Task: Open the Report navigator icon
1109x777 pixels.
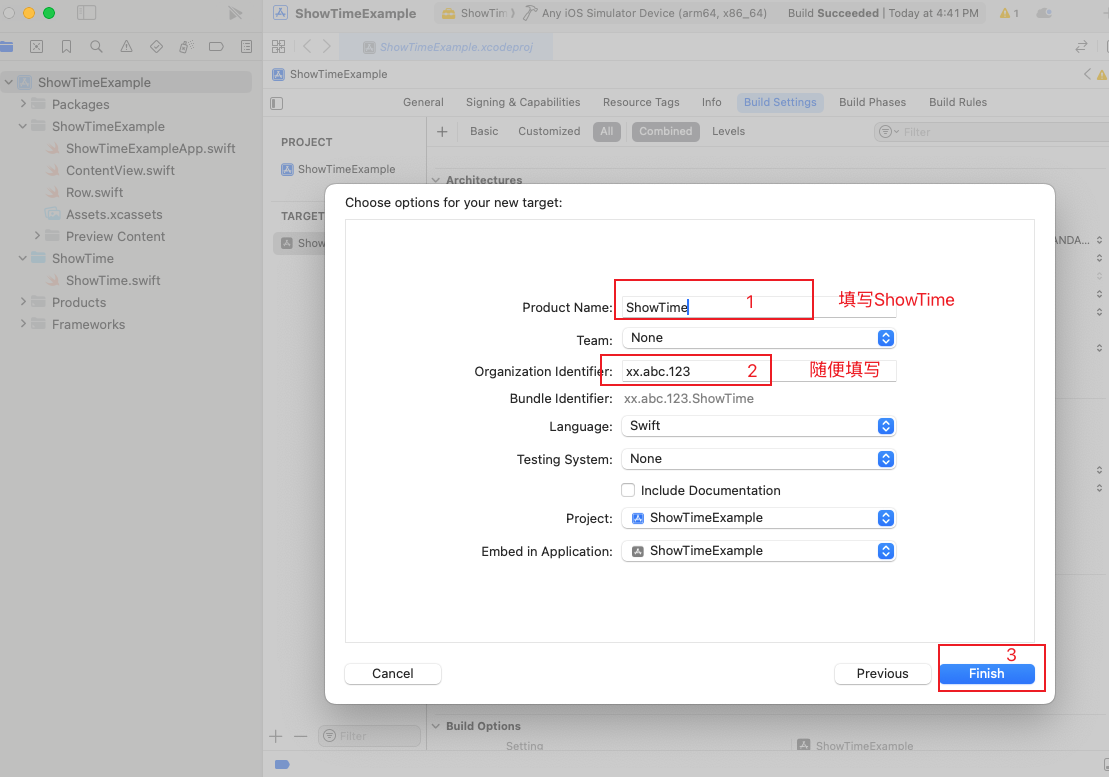Action: (x=246, y=47)
